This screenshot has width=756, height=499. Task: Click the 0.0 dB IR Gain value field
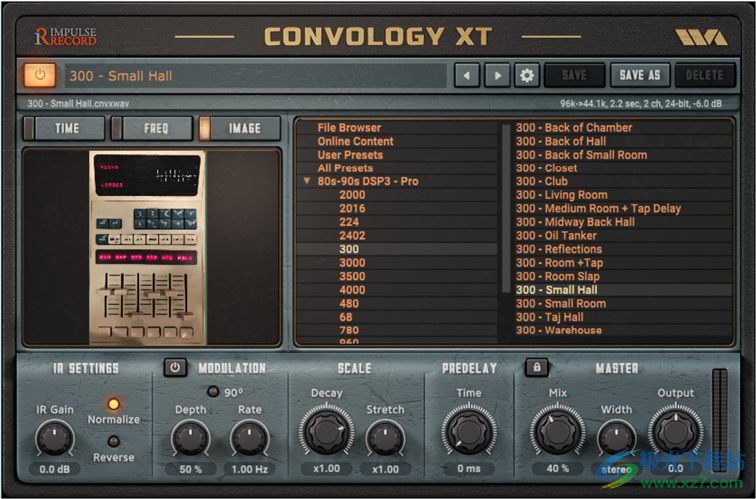click(x=54, y=469)
